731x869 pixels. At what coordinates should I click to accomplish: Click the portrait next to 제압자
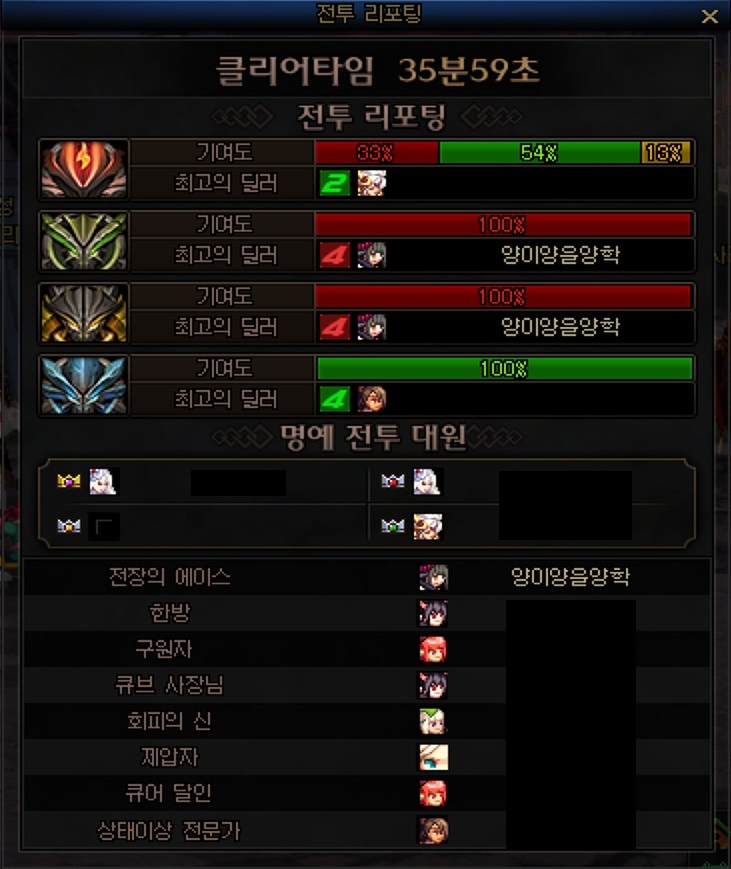tap(433, 757)
